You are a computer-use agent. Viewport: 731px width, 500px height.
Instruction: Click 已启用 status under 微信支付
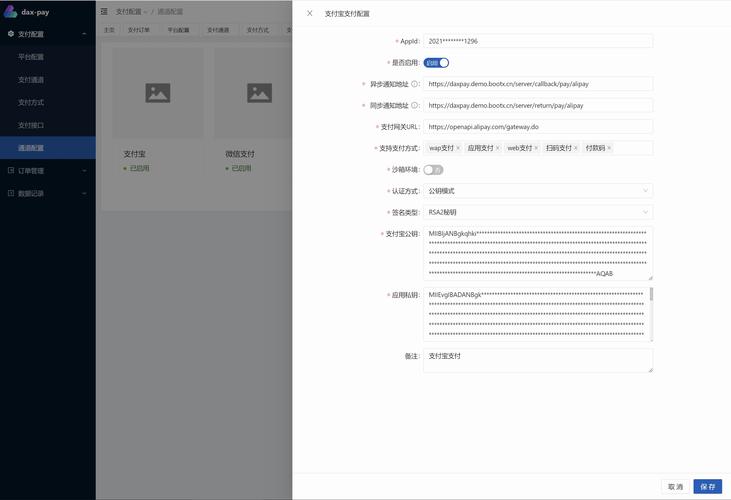tap(241, 168)
